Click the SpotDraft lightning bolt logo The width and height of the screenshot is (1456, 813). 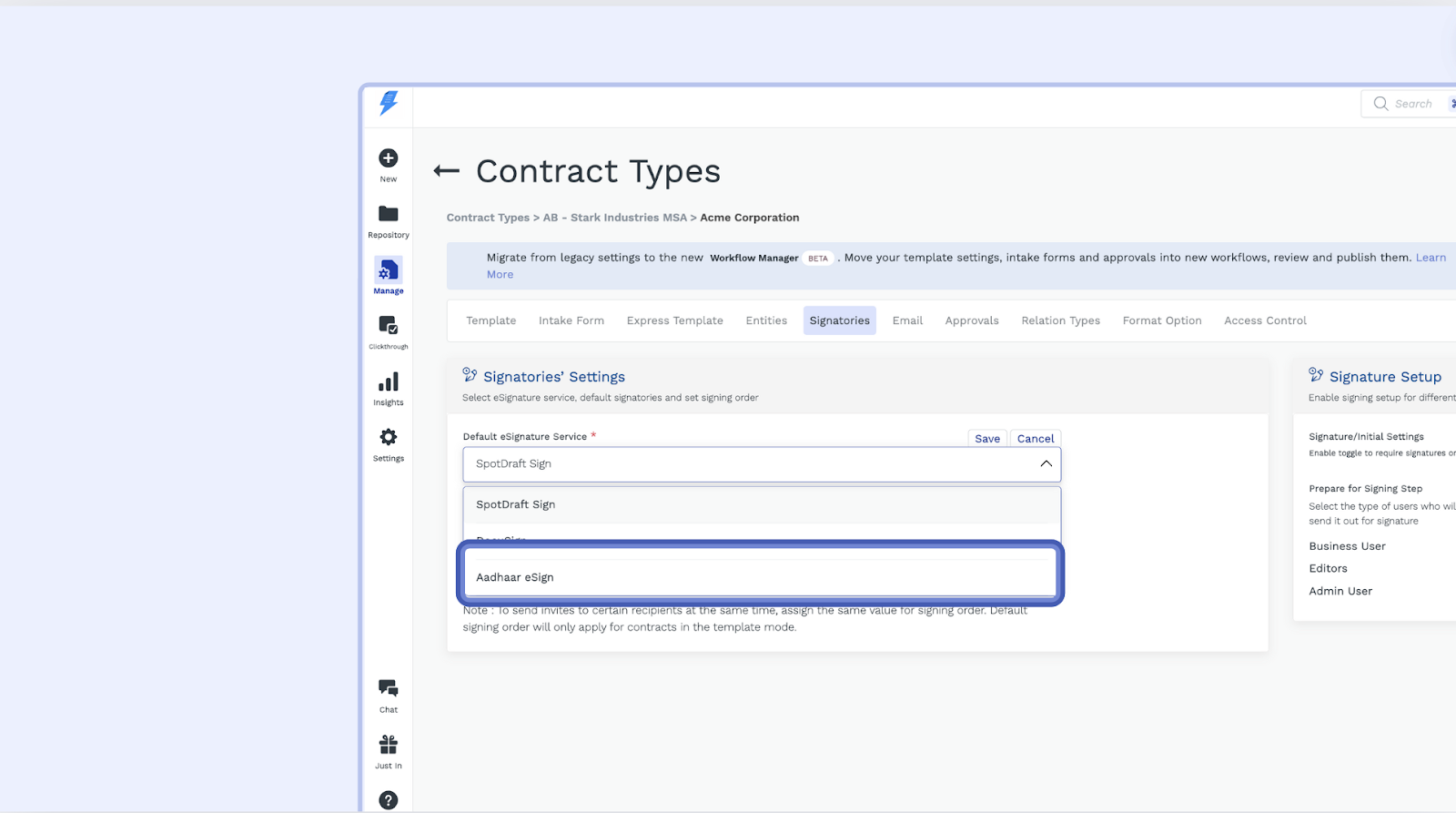(x=389, y=103)
